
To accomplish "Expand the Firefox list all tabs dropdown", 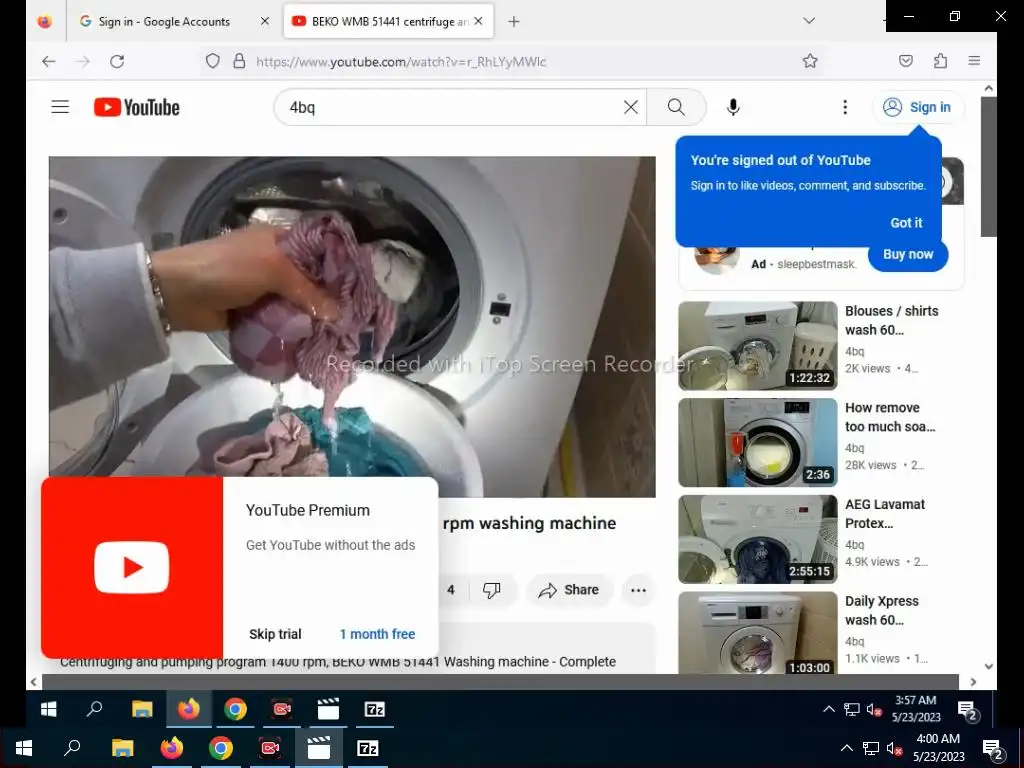I will tap(808, 21).
